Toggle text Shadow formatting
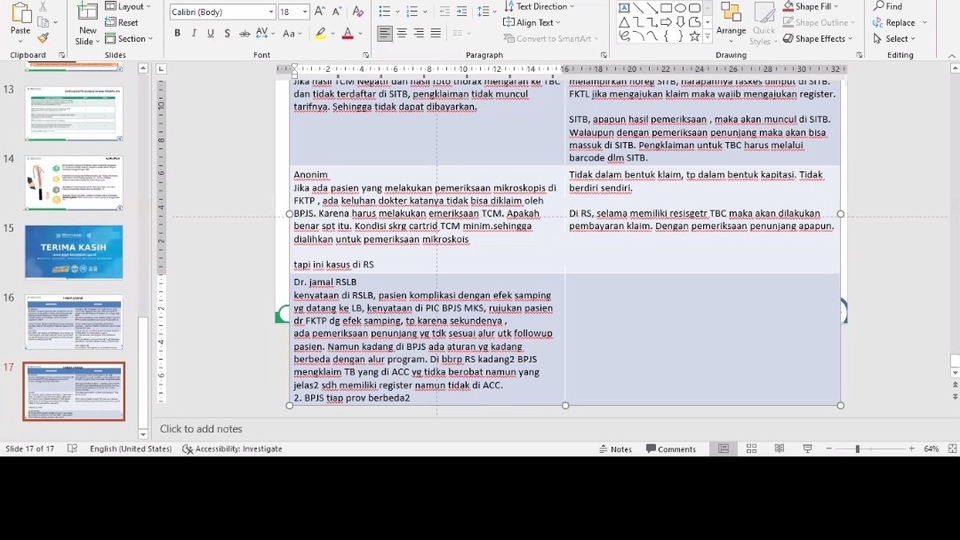 227,34
